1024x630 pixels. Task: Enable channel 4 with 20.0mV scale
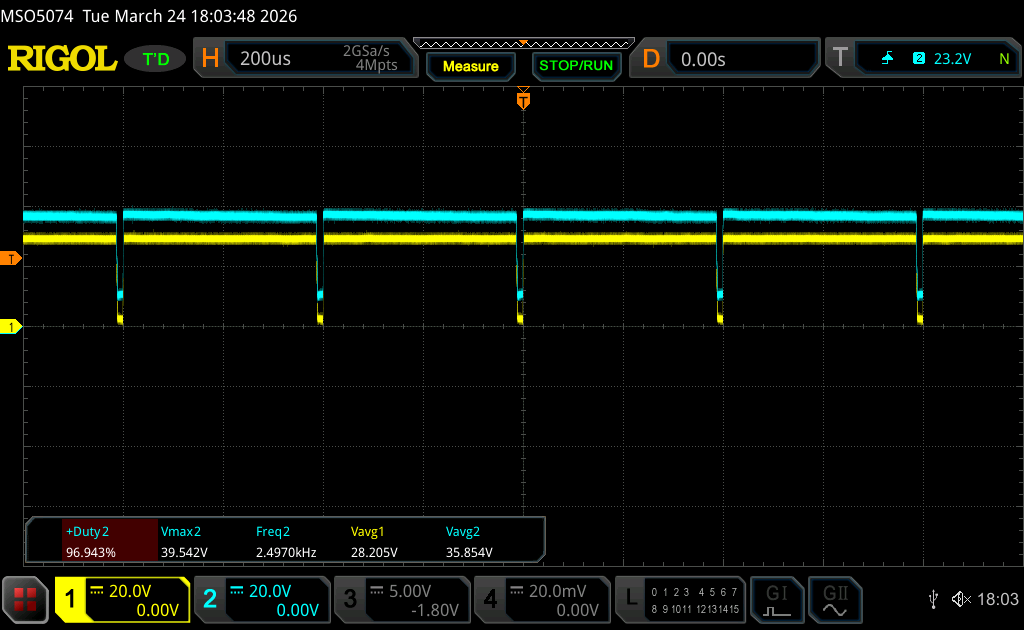tap(541, 599)
